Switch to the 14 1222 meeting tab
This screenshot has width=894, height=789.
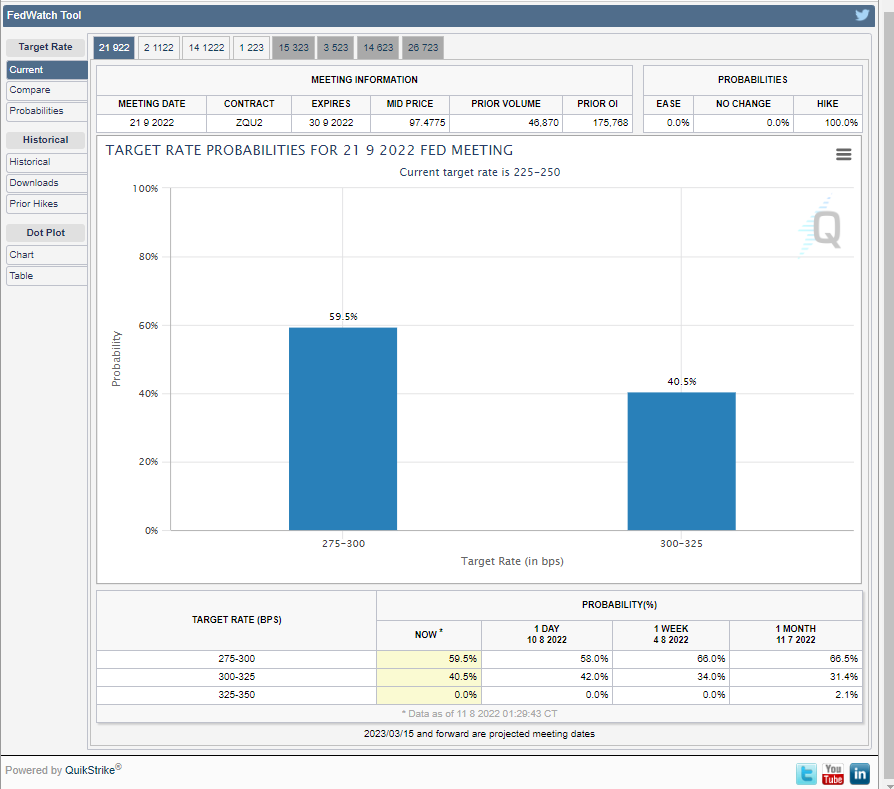tap(206, 48)
